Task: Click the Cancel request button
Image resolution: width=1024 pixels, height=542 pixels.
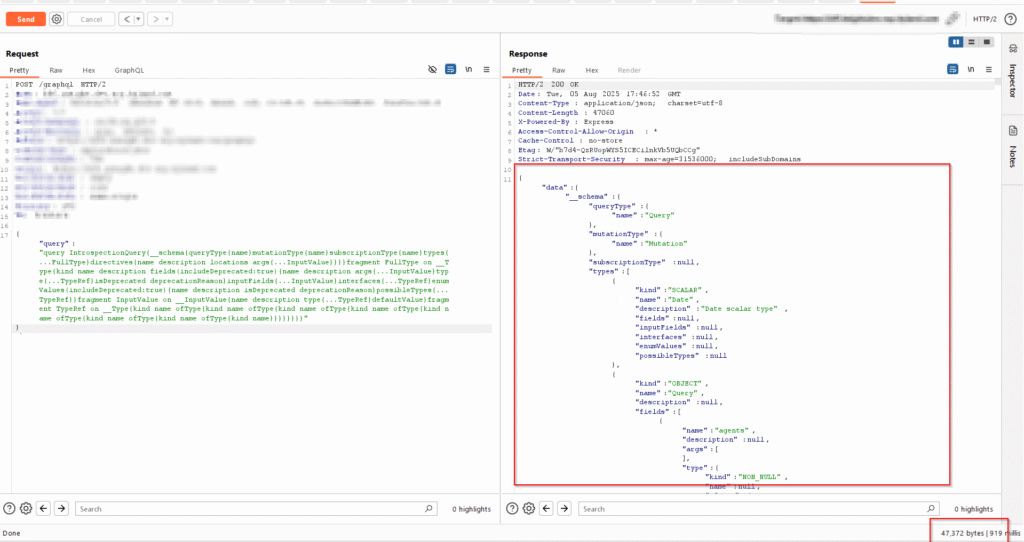Action: click(91, 19)
